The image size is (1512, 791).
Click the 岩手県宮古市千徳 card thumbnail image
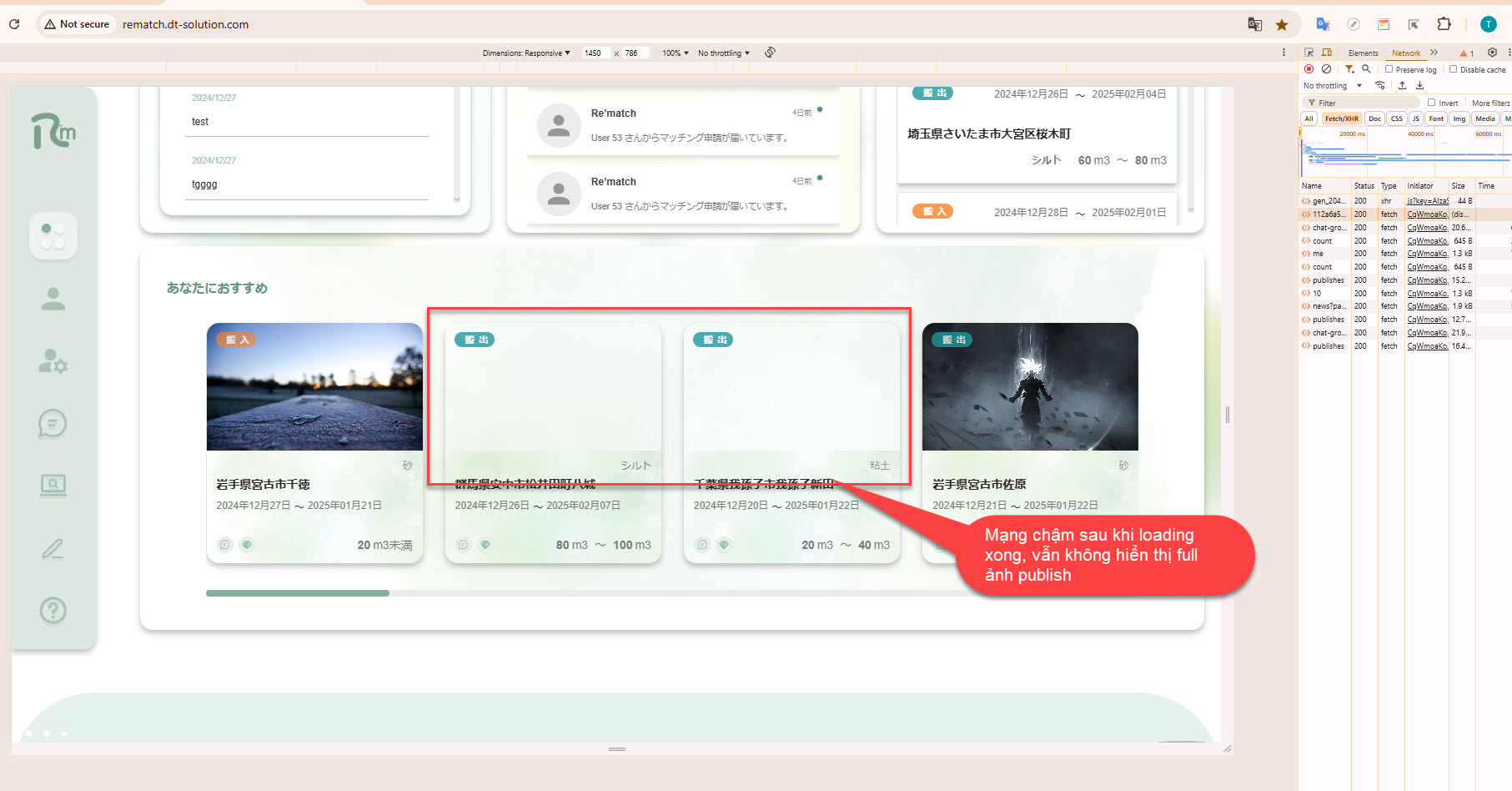314,387
